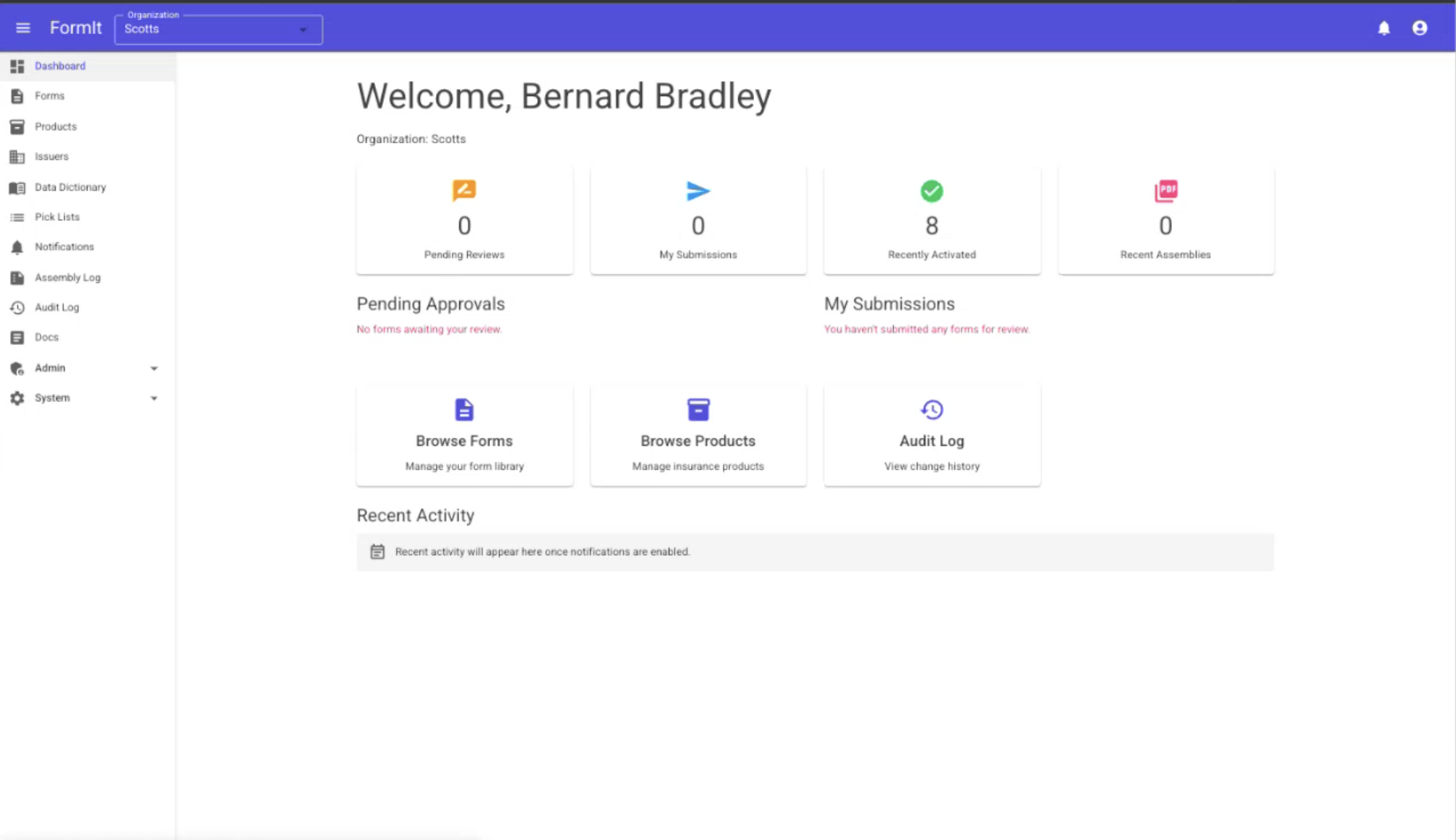Click the Issuers building icon in sidebar

pos(17,157)
